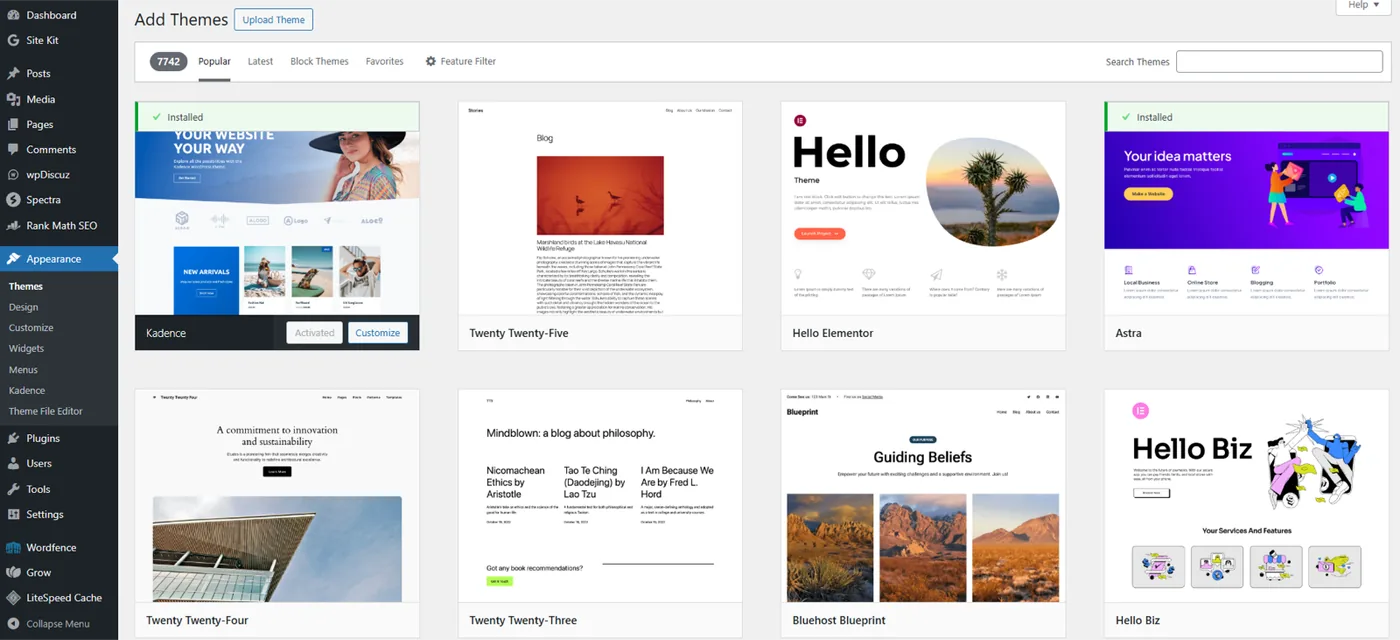Screen dimensions: 1400x640
Task: Click the Twenty Twenty-Four theme name
Action: coord(197,620)
